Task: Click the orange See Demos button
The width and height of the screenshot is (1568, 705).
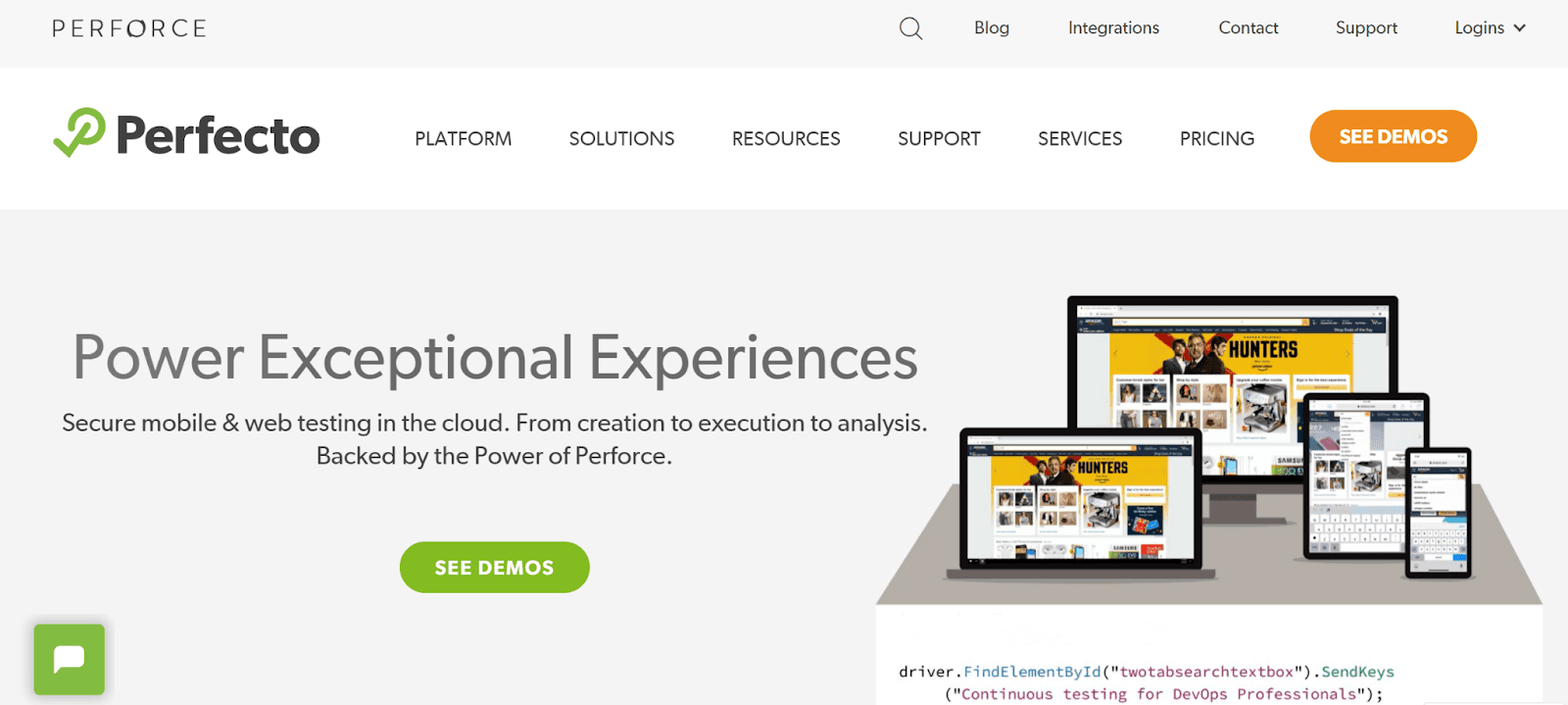Action: 1393,136
